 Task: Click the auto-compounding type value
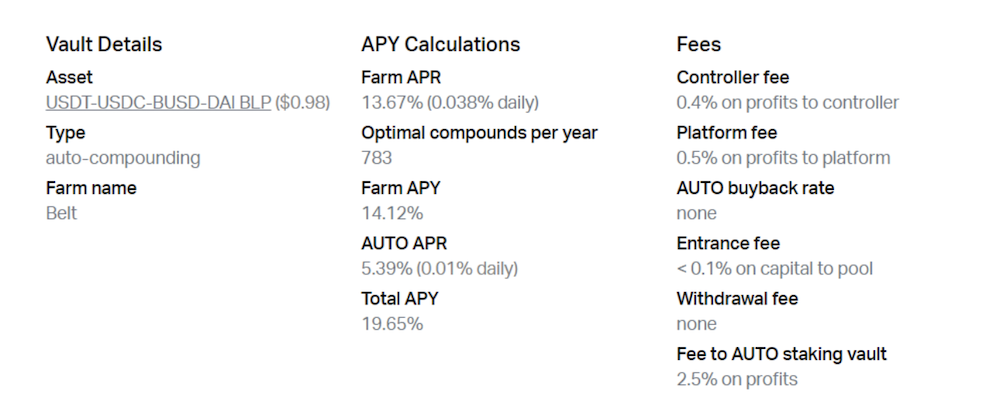click(x=123, y=158)
